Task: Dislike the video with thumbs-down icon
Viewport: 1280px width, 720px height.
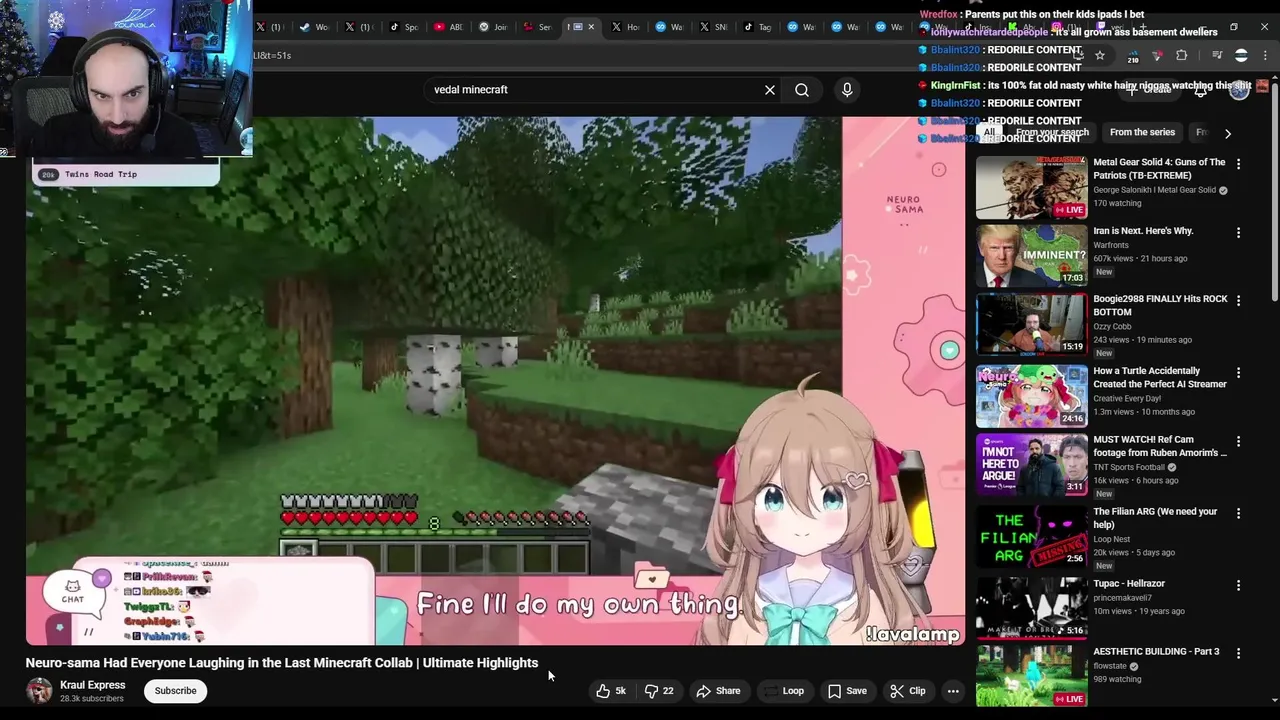Action: (x=659, y=691)
